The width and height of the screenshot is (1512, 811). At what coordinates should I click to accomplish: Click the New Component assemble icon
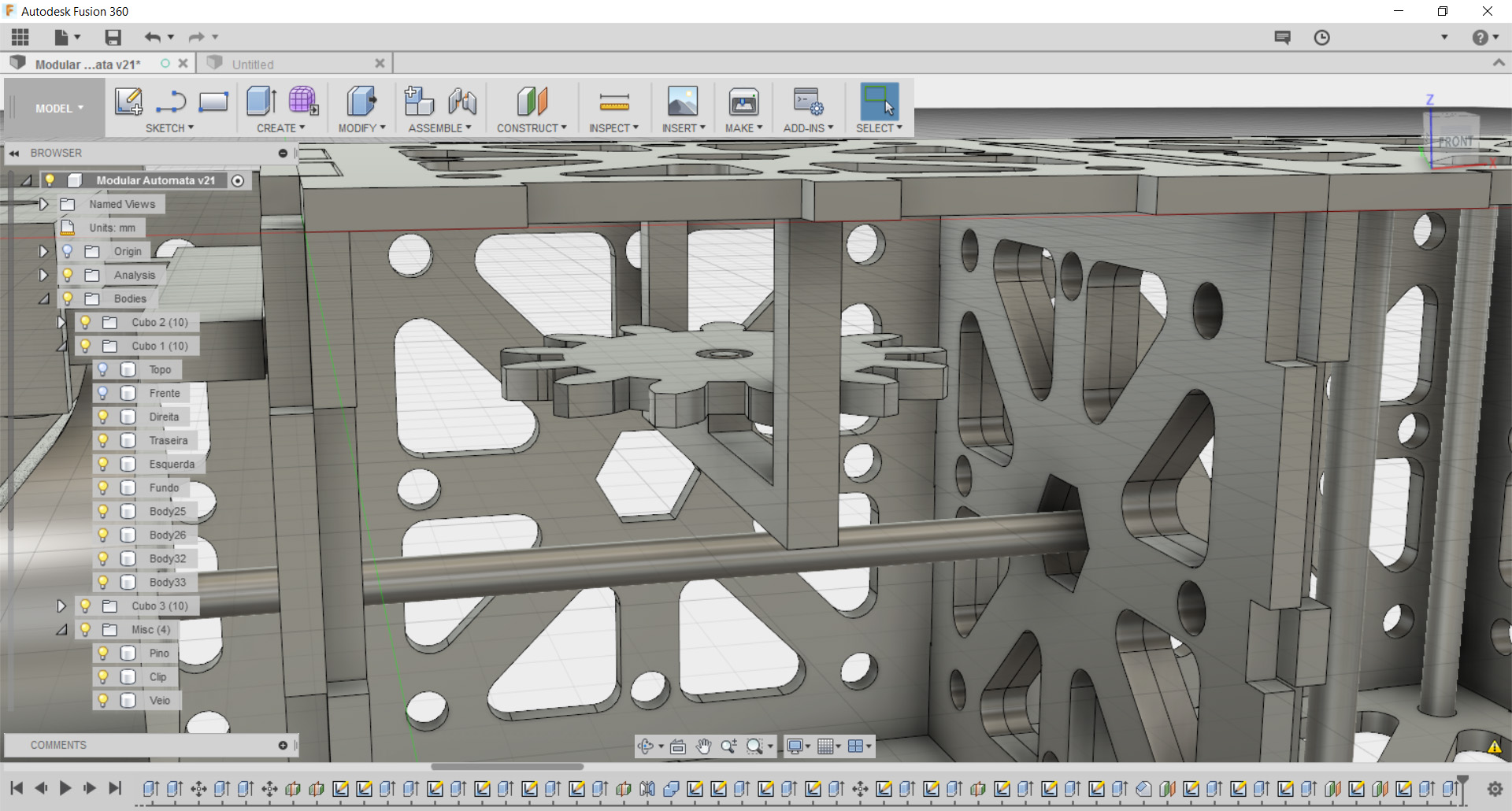[419, 102]
